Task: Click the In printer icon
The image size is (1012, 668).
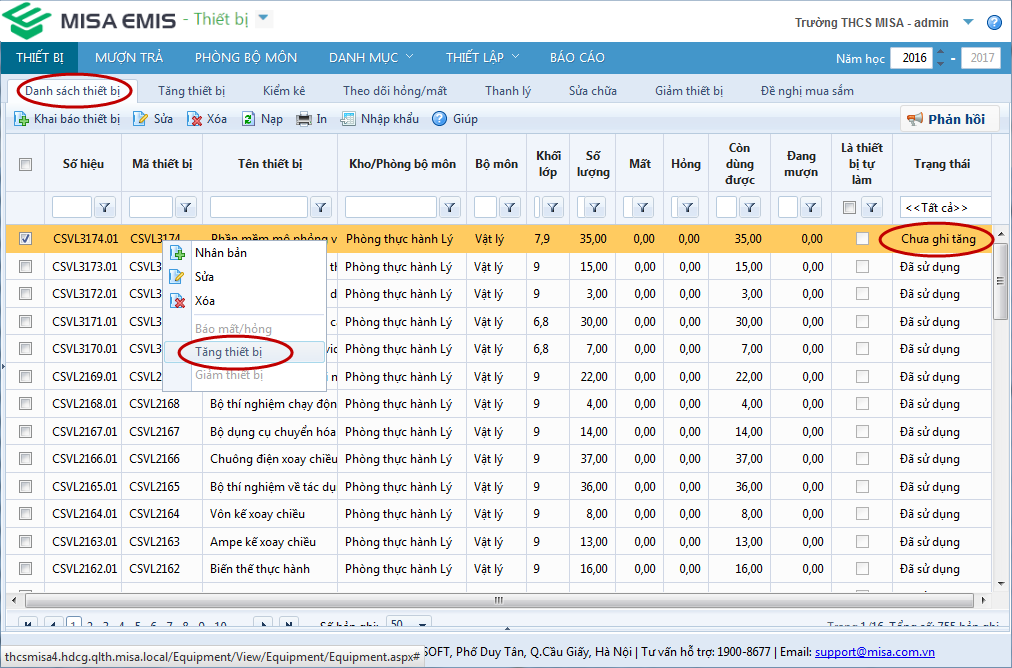Action: click(304, 119)
